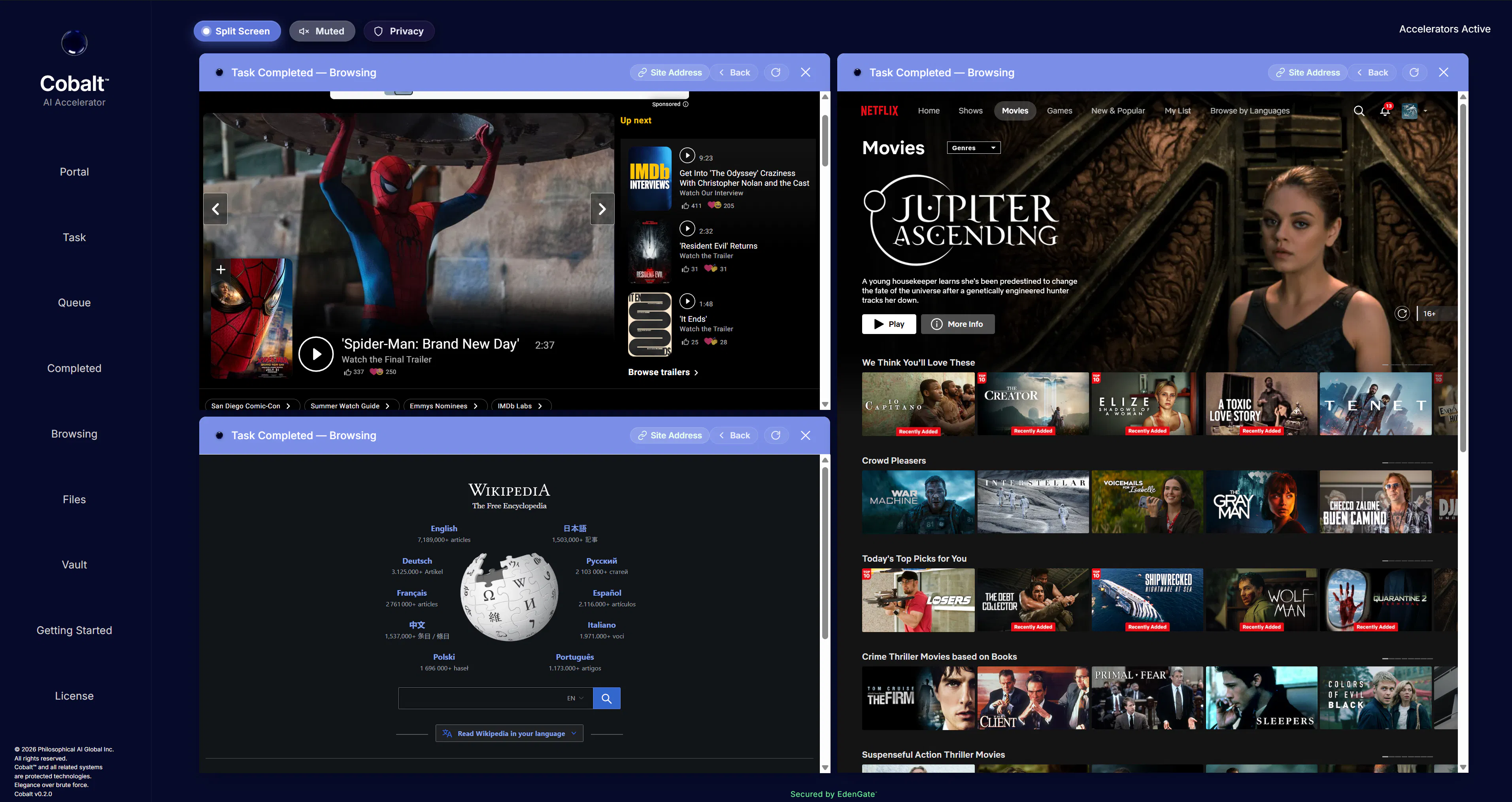Go to next IMDb trailer slide

click(x=602, y=208)
